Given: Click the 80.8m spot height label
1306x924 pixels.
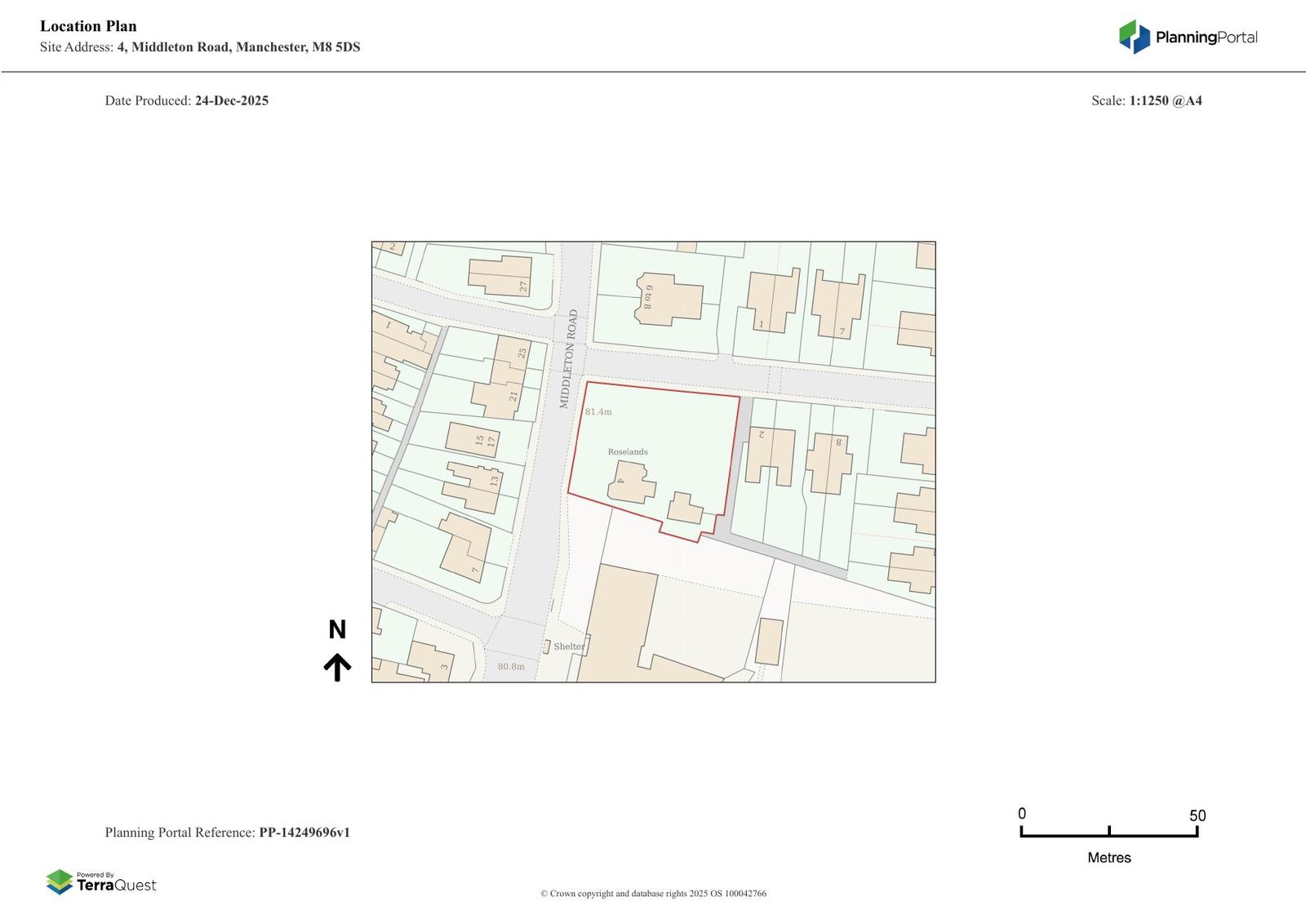Looking at the screenshot, I should coord(511,667).
